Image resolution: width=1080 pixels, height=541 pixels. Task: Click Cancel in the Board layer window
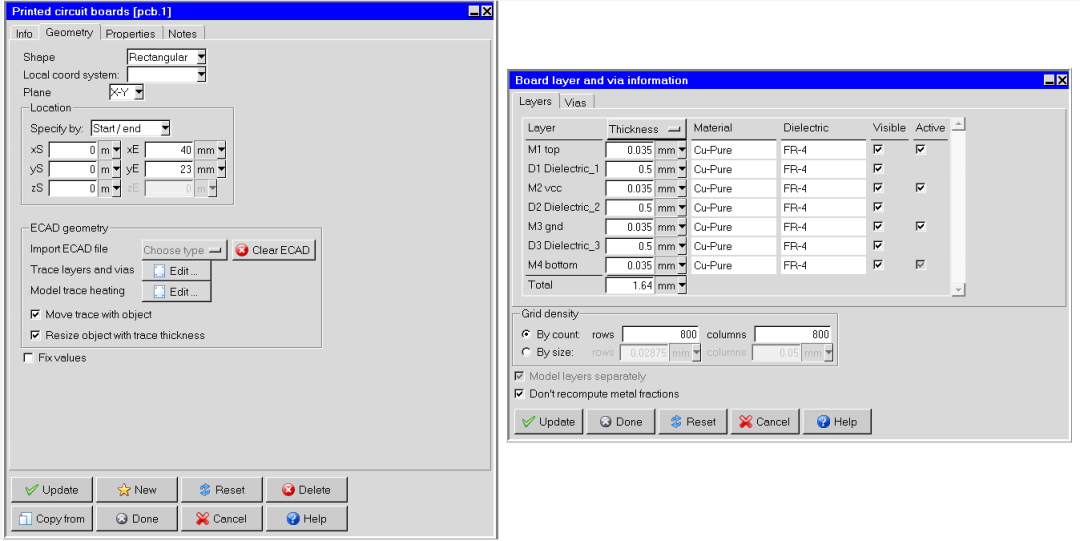point(765,422)
